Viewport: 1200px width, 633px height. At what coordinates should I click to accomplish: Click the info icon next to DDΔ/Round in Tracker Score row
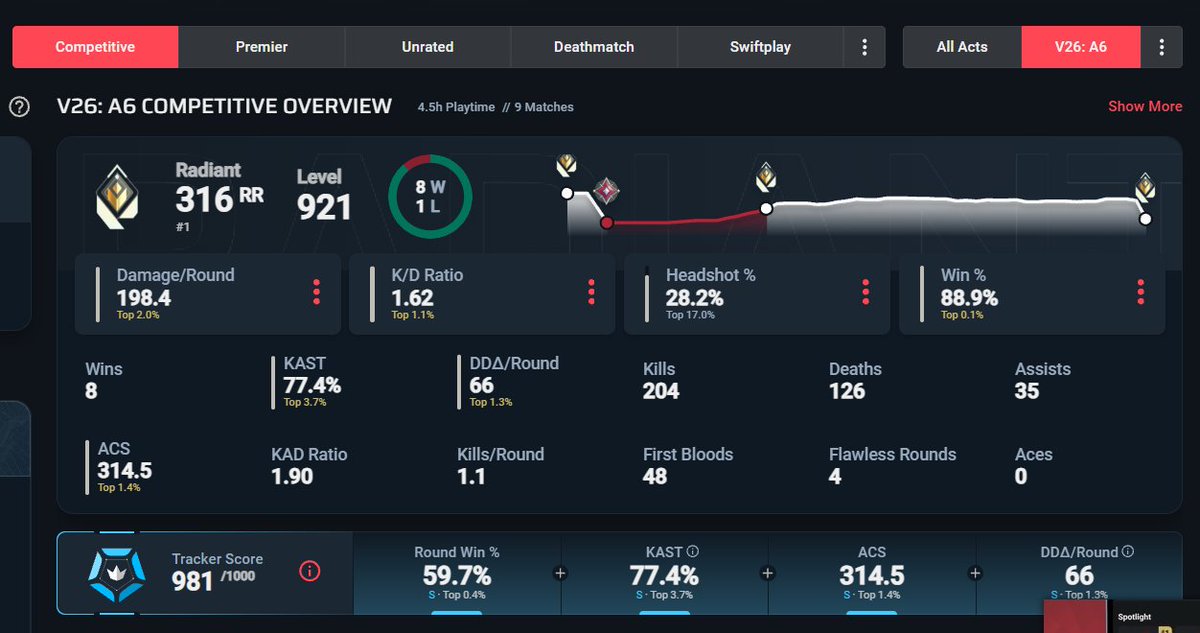[1129, 551]
